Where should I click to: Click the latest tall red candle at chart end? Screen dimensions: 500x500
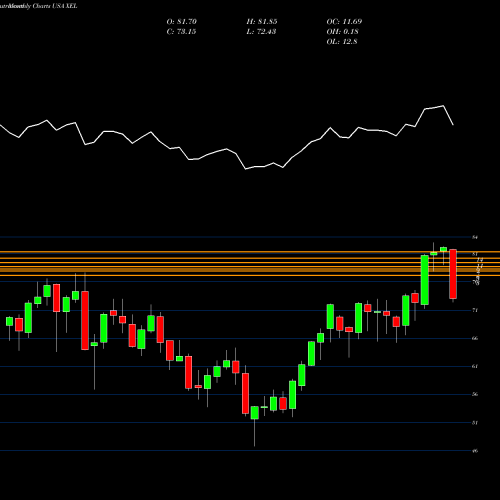453,274
